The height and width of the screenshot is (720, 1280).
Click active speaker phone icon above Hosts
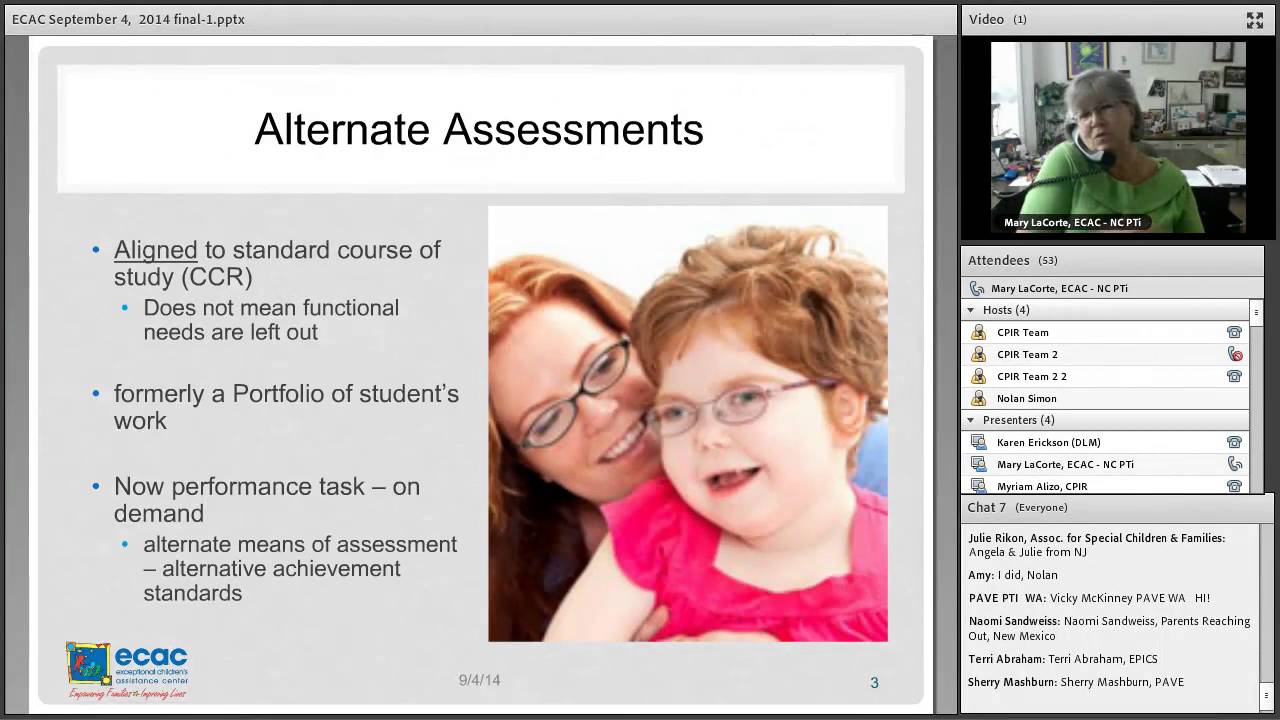[977, 288]
